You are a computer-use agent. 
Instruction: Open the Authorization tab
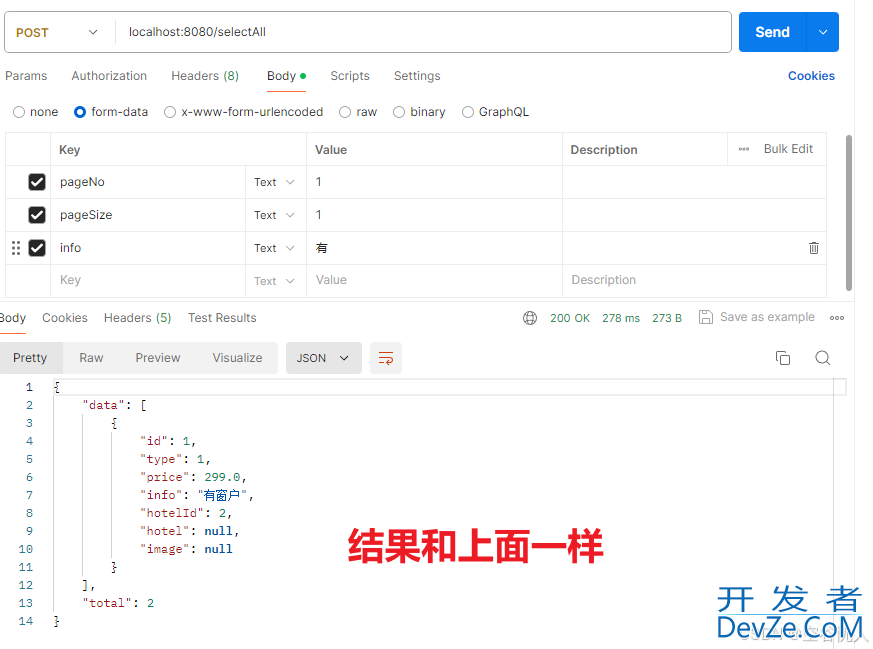click(109, 76)
